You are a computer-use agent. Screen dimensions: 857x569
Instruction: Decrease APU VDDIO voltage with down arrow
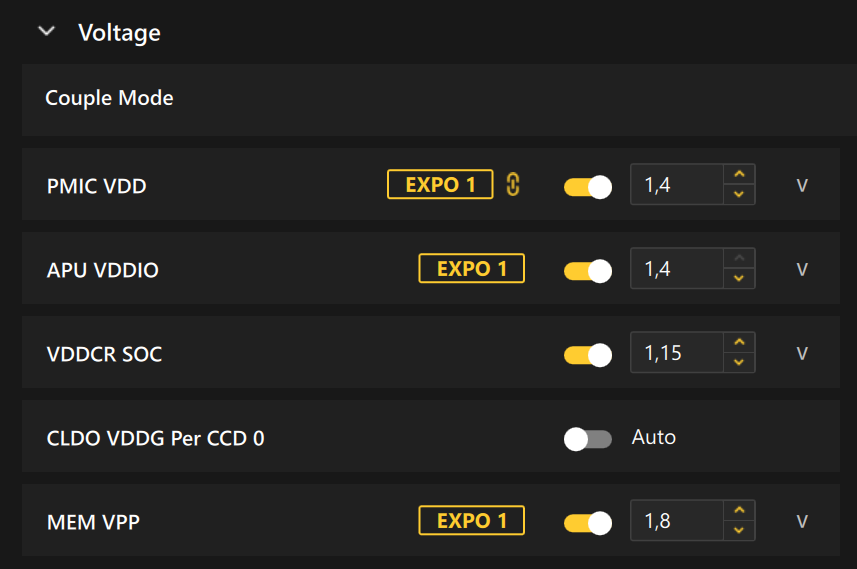[x=739, y=278]
